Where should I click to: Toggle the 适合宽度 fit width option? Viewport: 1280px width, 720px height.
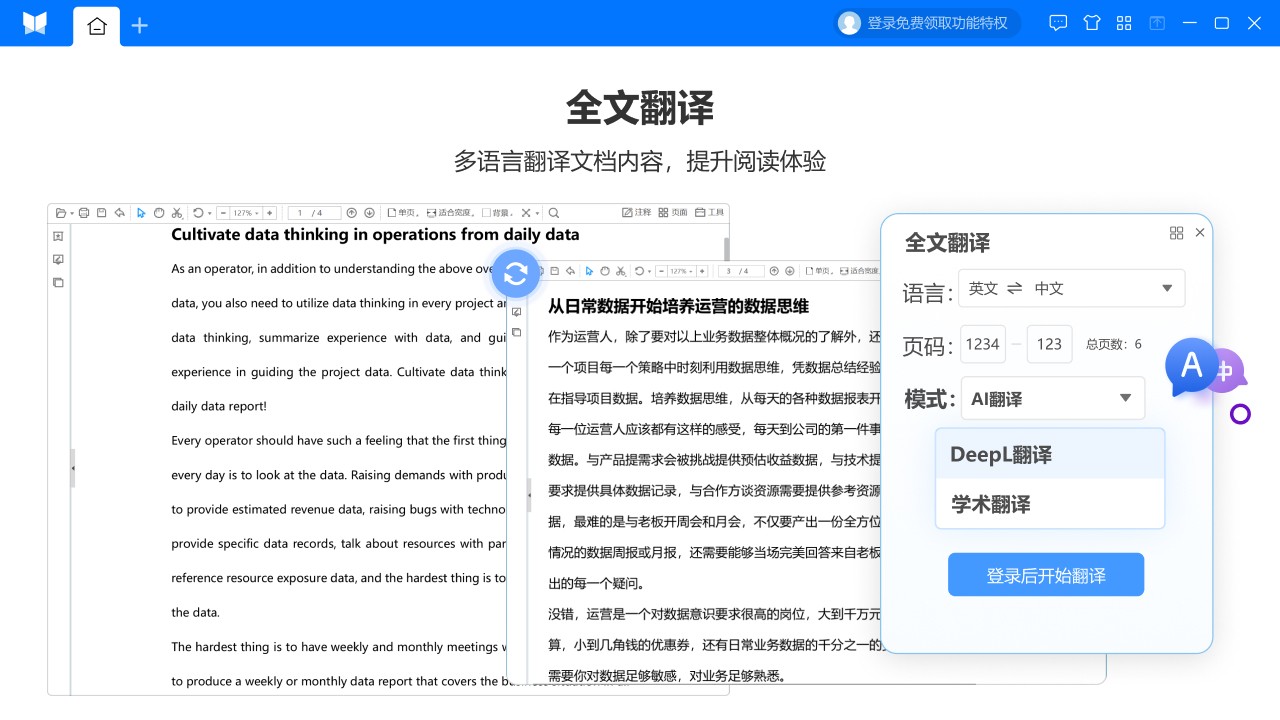450,213
